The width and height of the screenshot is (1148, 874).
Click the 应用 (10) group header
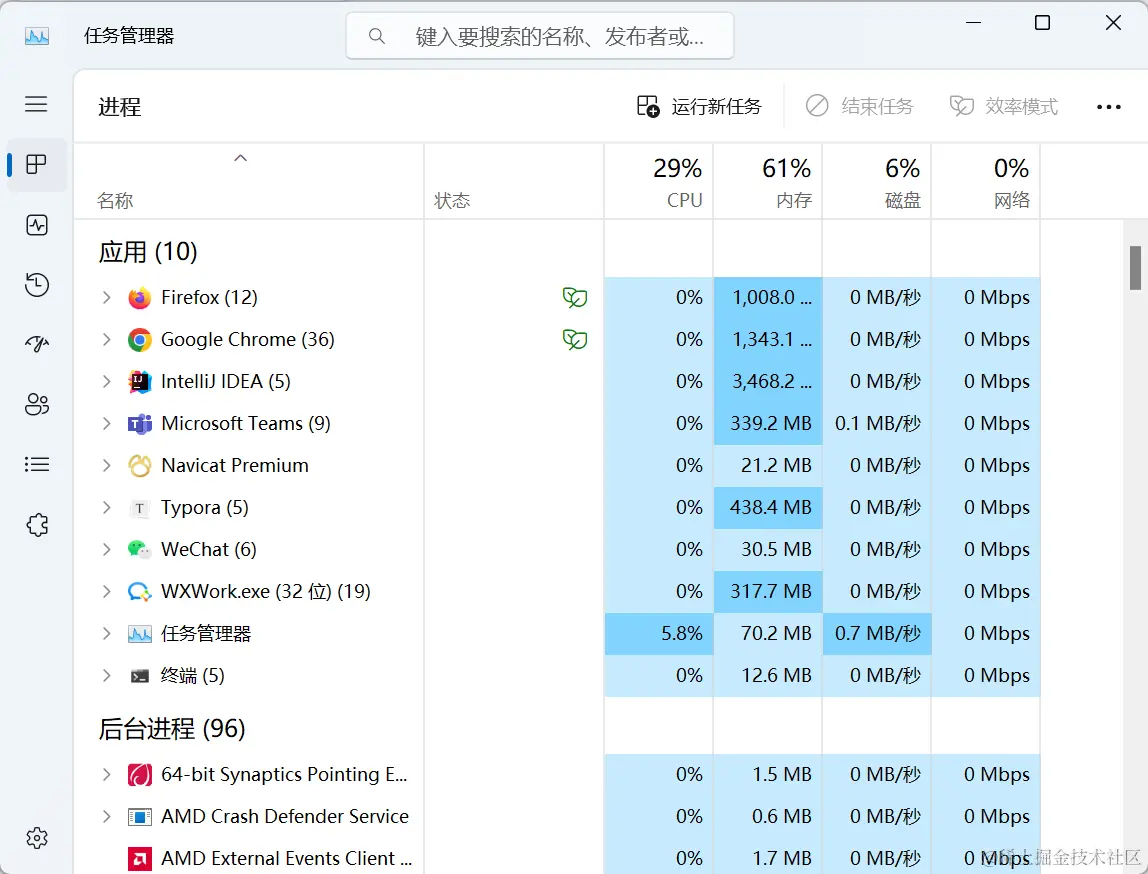pyautogui.click(x=148, y=252)
